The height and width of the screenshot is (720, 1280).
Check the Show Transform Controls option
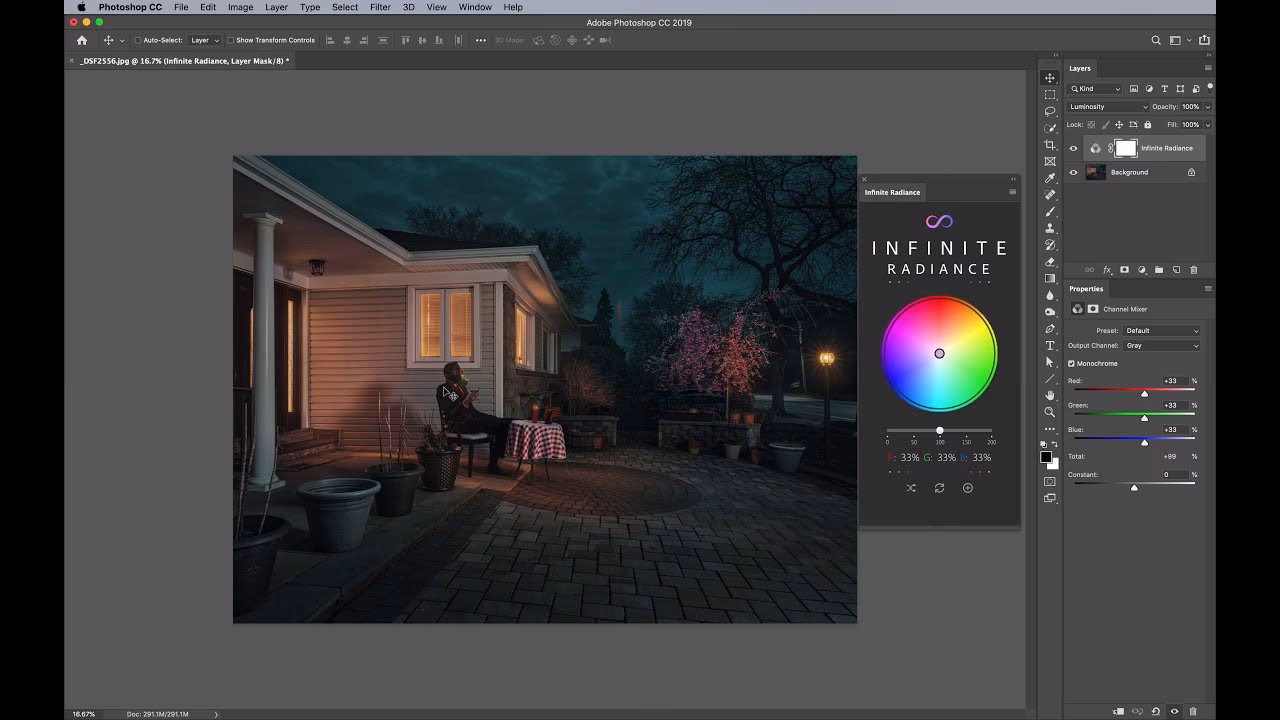click(x=232, y=40)
